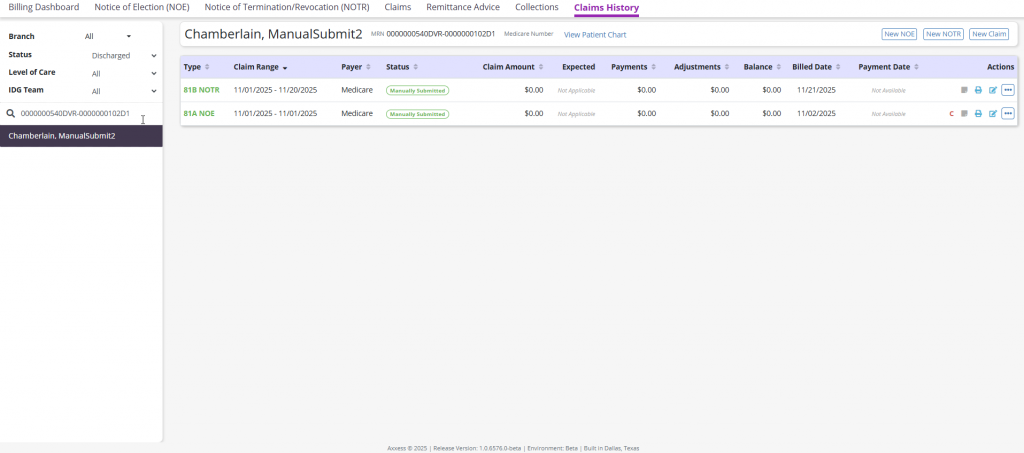Open the Remittance Advice tab
Screen dimensions: 1024x453
point(462,7)
